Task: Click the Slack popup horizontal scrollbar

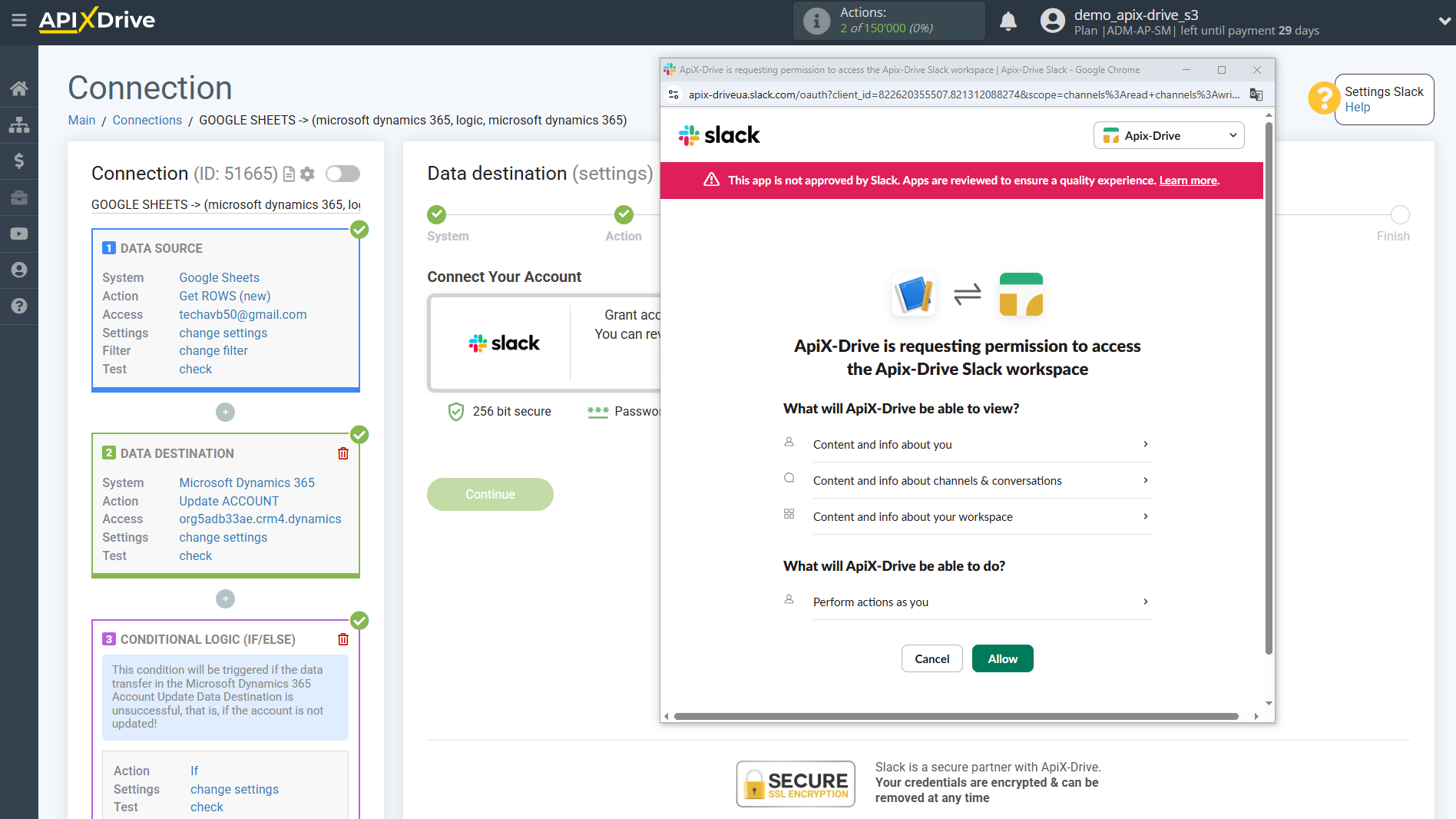Action: click(x=956, y=716)
